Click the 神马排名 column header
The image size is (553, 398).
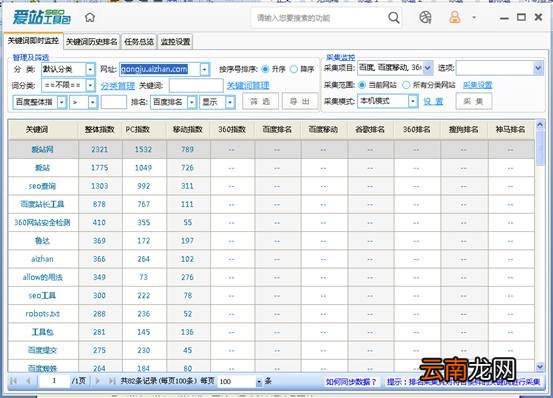pyautogui.click(x=510, y=129)
